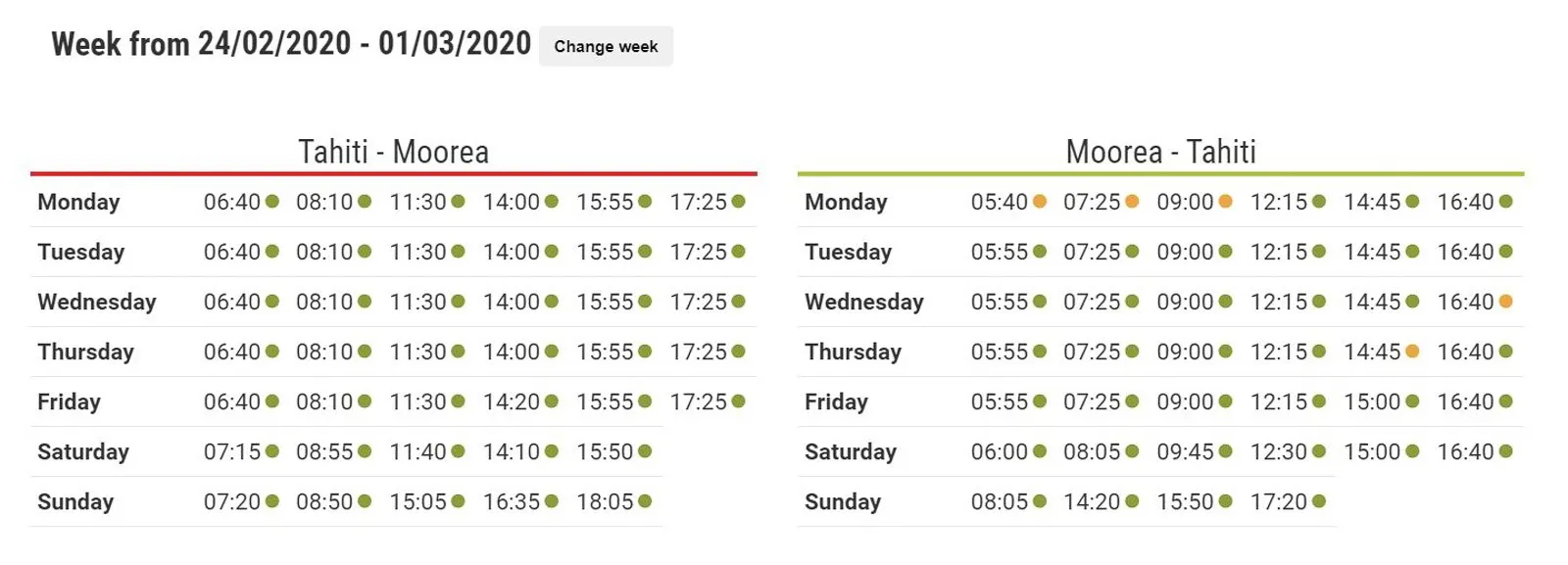Click orange status dot beside Monday 09:00

[x=1225, y=202]
